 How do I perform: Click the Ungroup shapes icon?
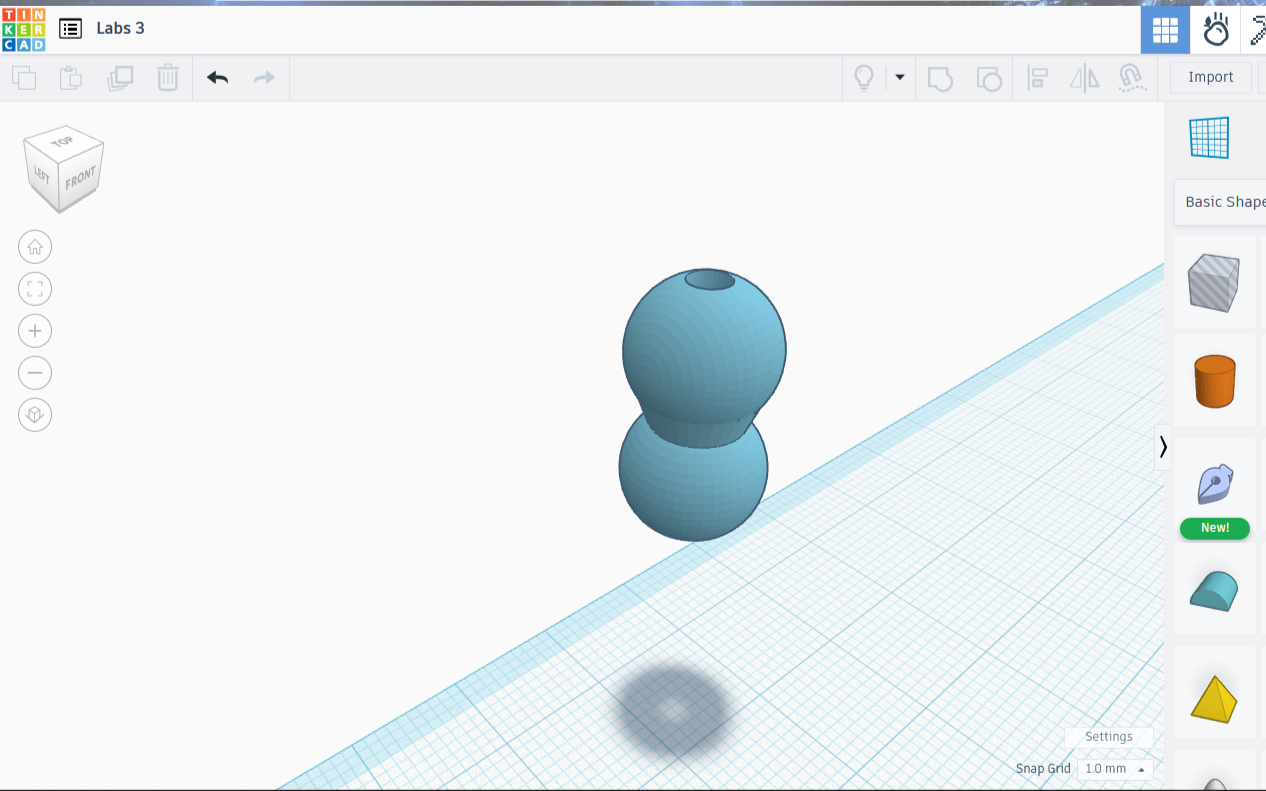[988, 78]
